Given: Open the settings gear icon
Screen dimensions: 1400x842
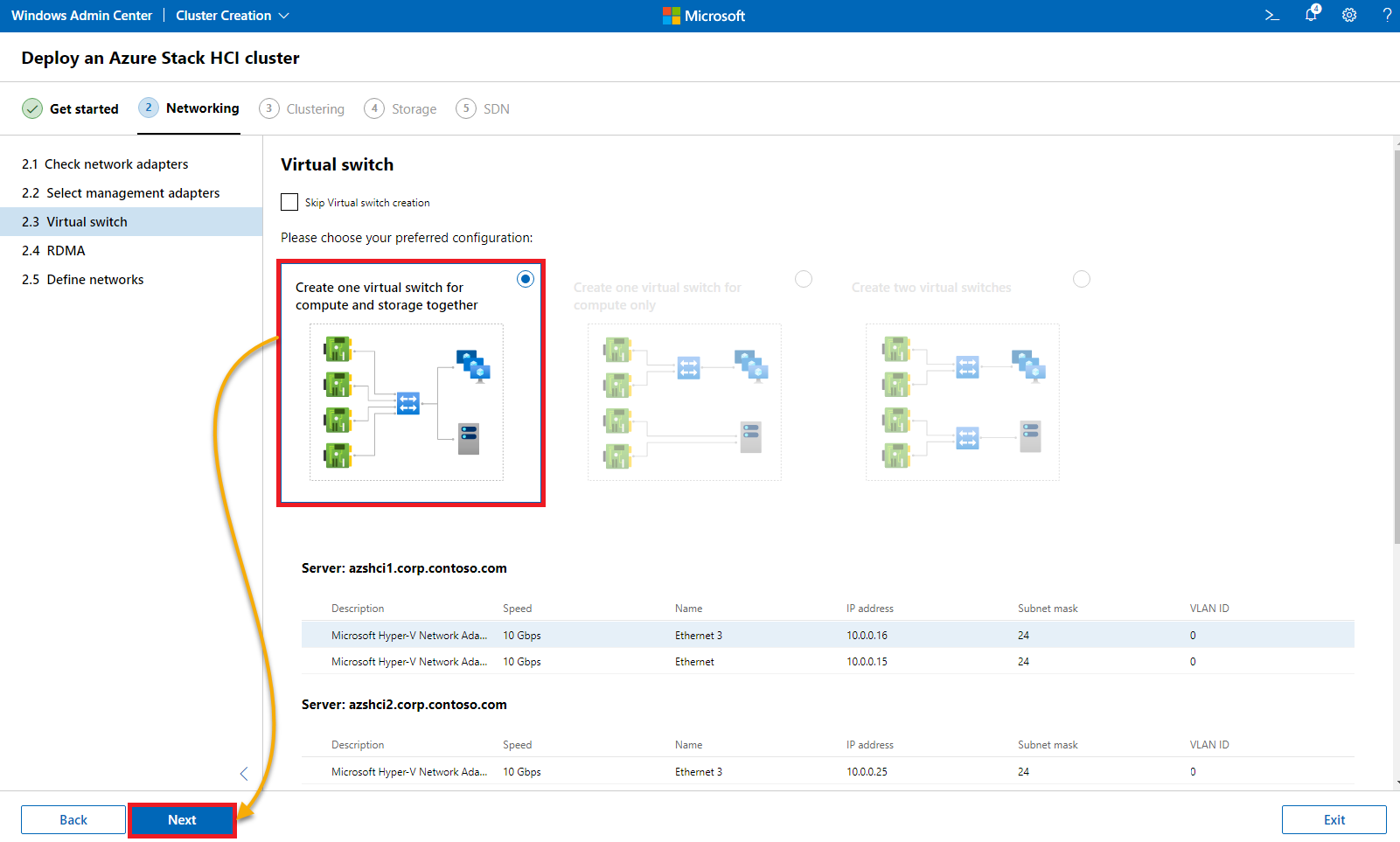Looking at the screenshot, I should [x=1349, y=16].
